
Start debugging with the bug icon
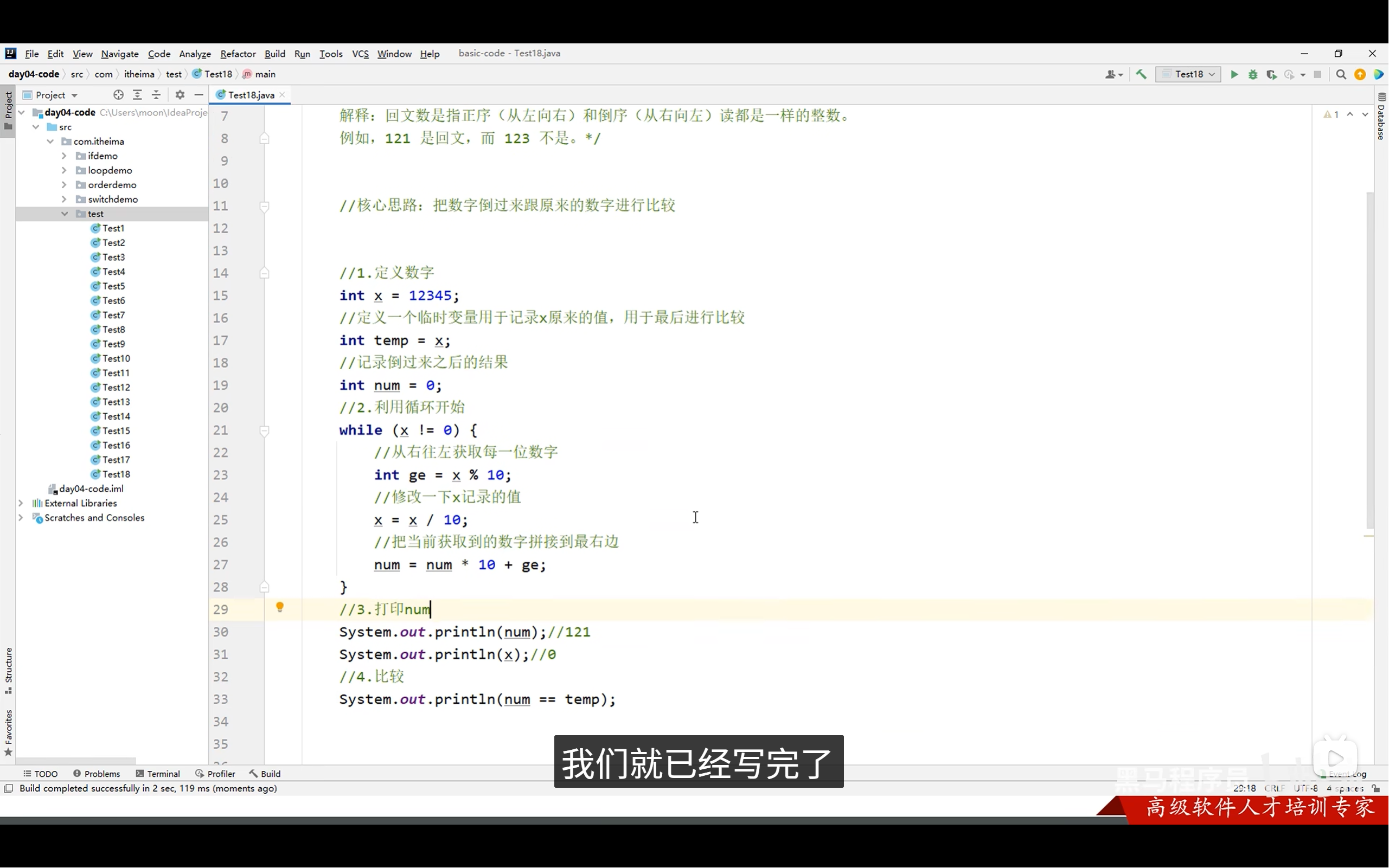pos(1253,75)
